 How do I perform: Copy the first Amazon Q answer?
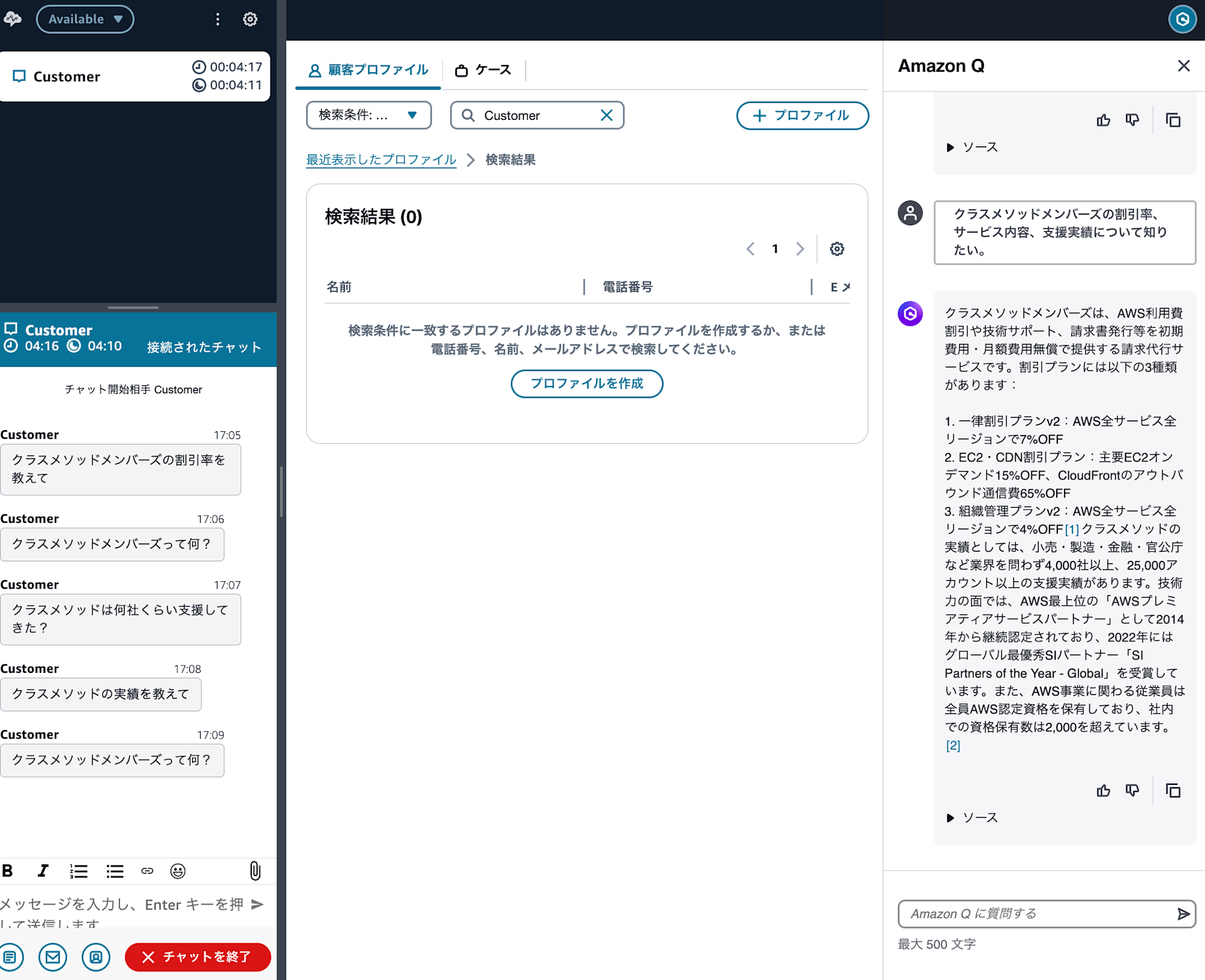coord(1173,120)
